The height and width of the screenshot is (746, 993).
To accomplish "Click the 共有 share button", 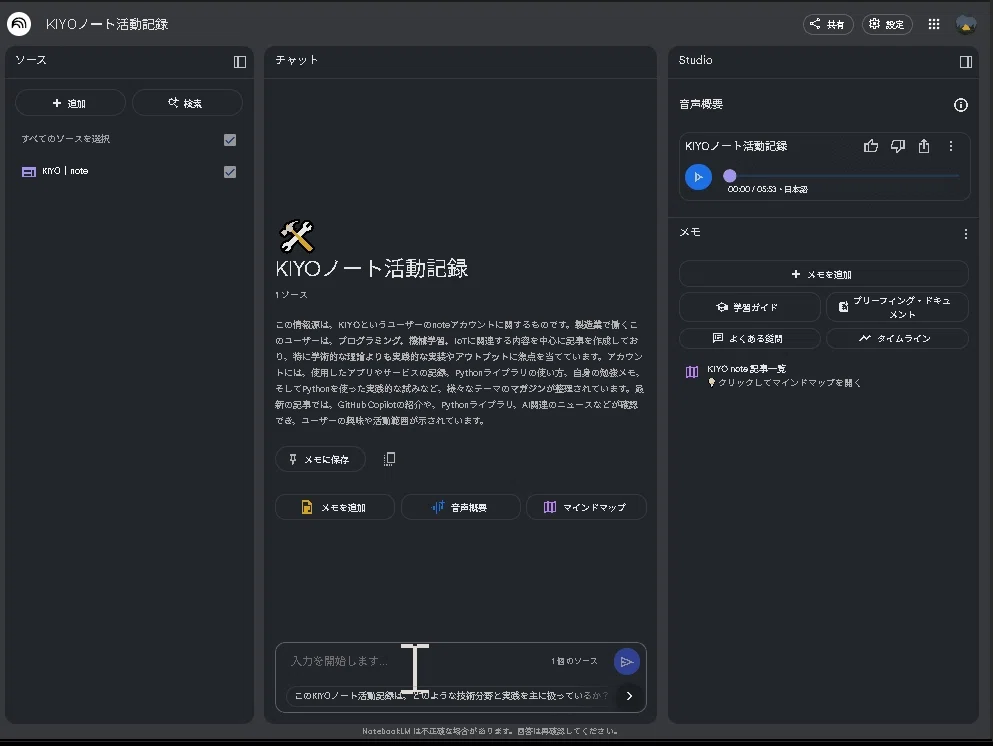I will 828,24.
